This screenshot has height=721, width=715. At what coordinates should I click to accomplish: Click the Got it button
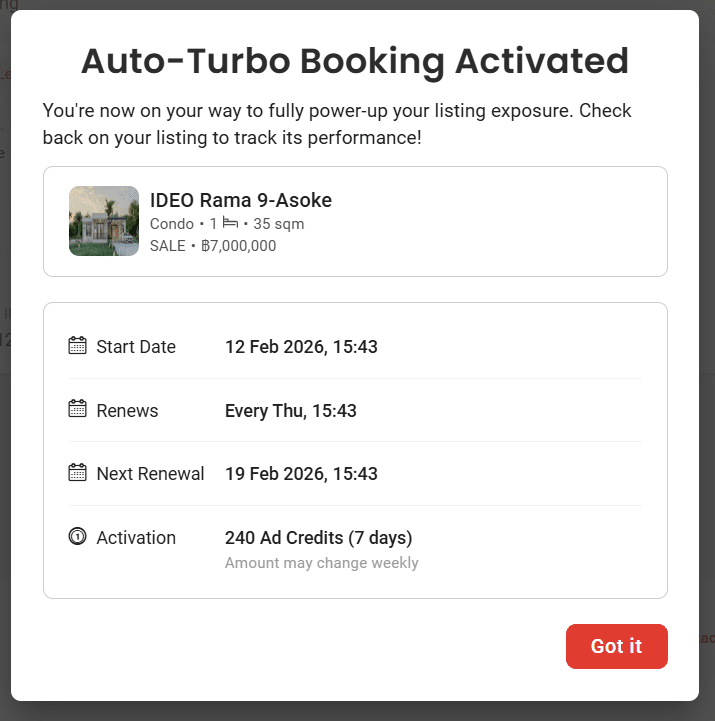[x=616, y=646]
